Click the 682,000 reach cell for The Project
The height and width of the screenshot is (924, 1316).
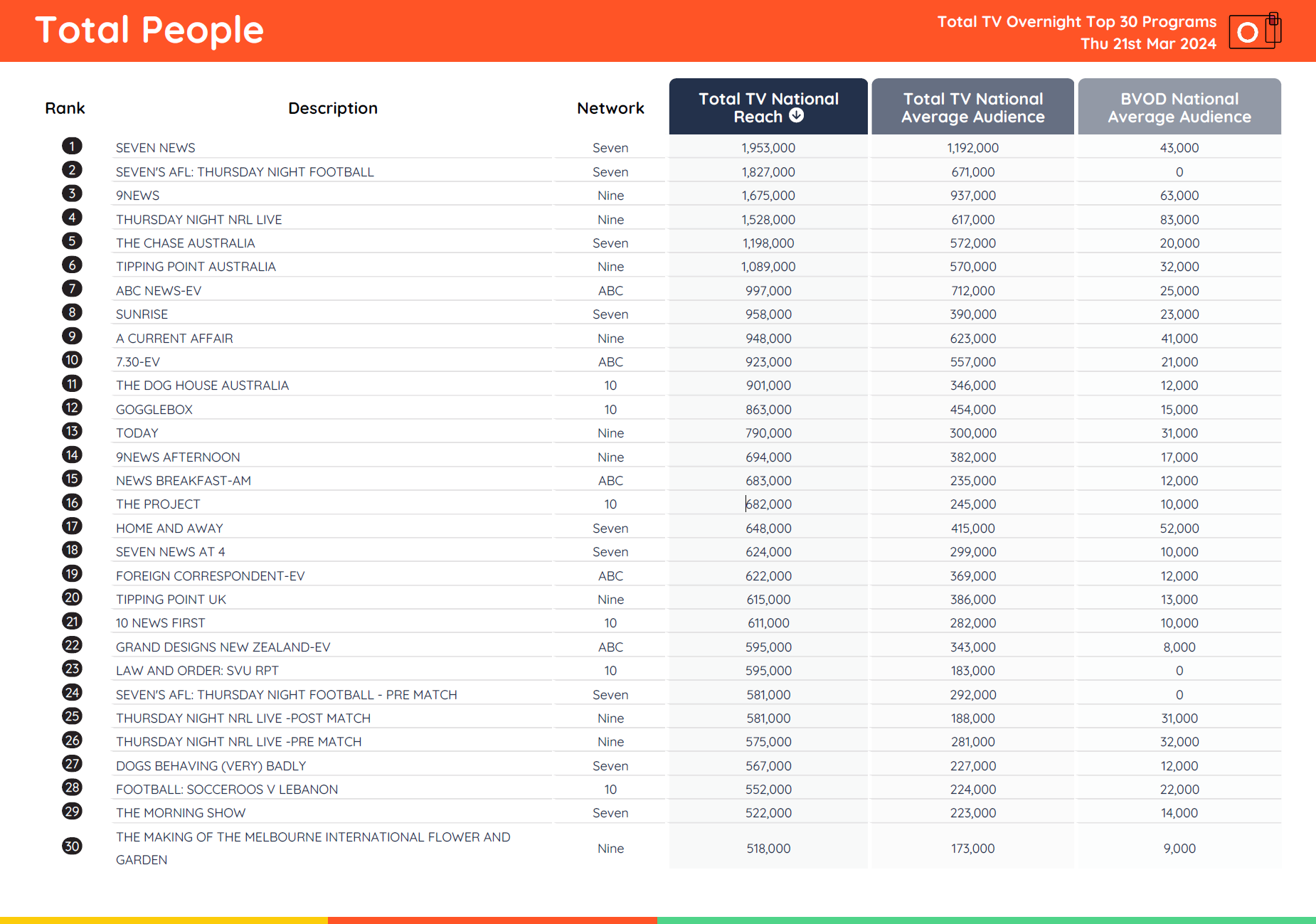[x=768, y=504]
